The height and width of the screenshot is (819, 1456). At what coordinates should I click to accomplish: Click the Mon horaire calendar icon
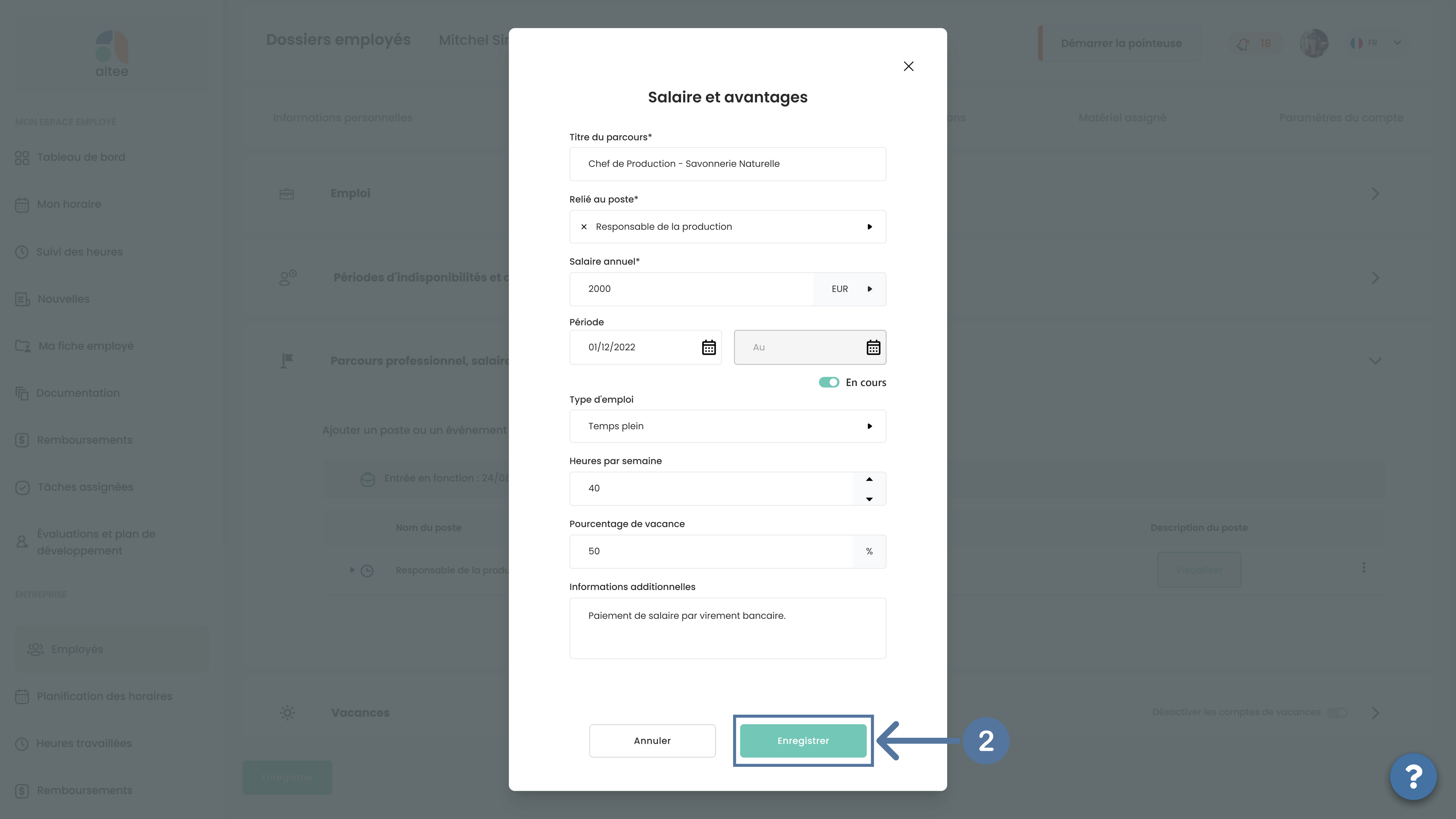coord(22,205)
